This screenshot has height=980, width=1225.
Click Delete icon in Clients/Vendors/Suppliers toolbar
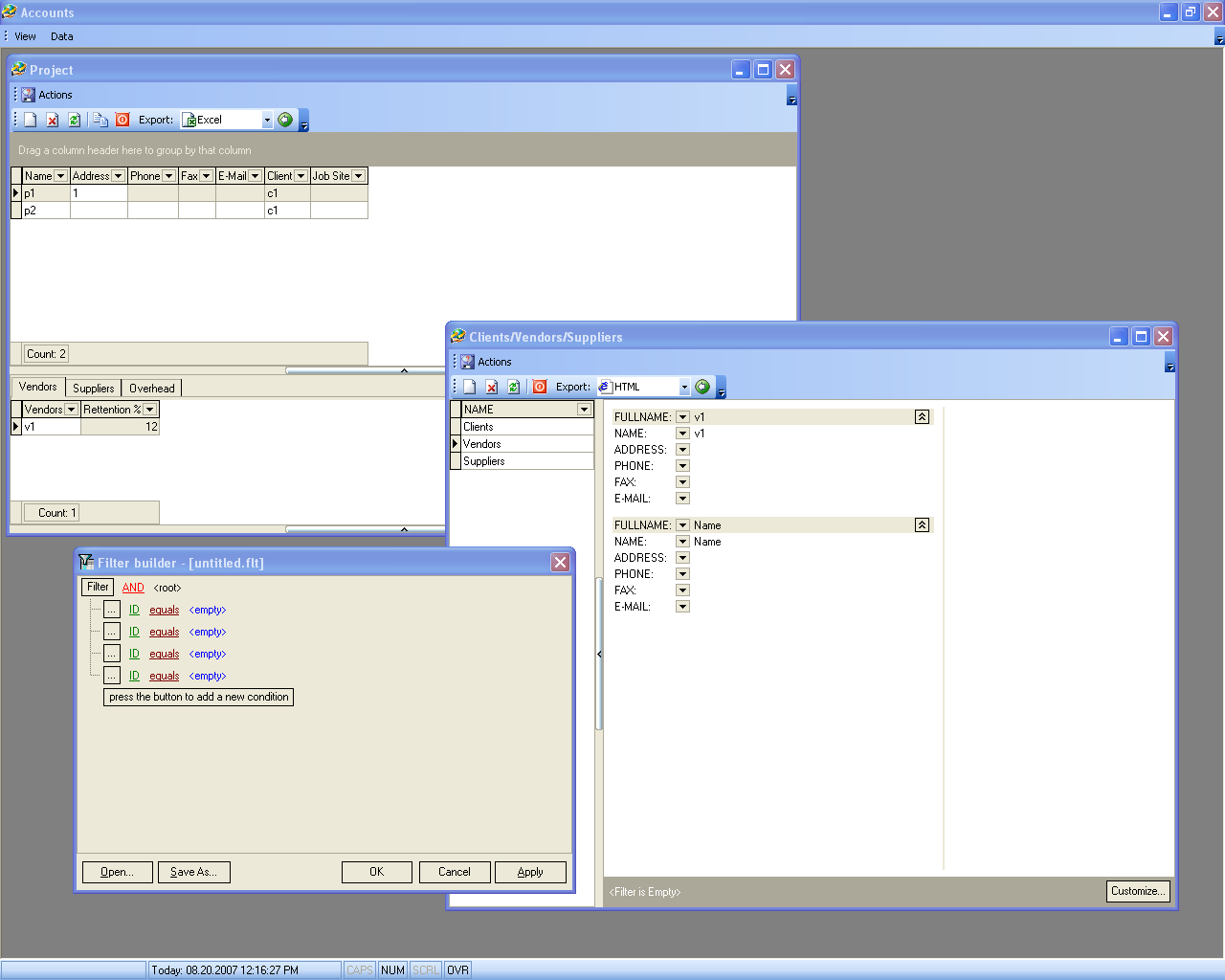tap(492, 387)
